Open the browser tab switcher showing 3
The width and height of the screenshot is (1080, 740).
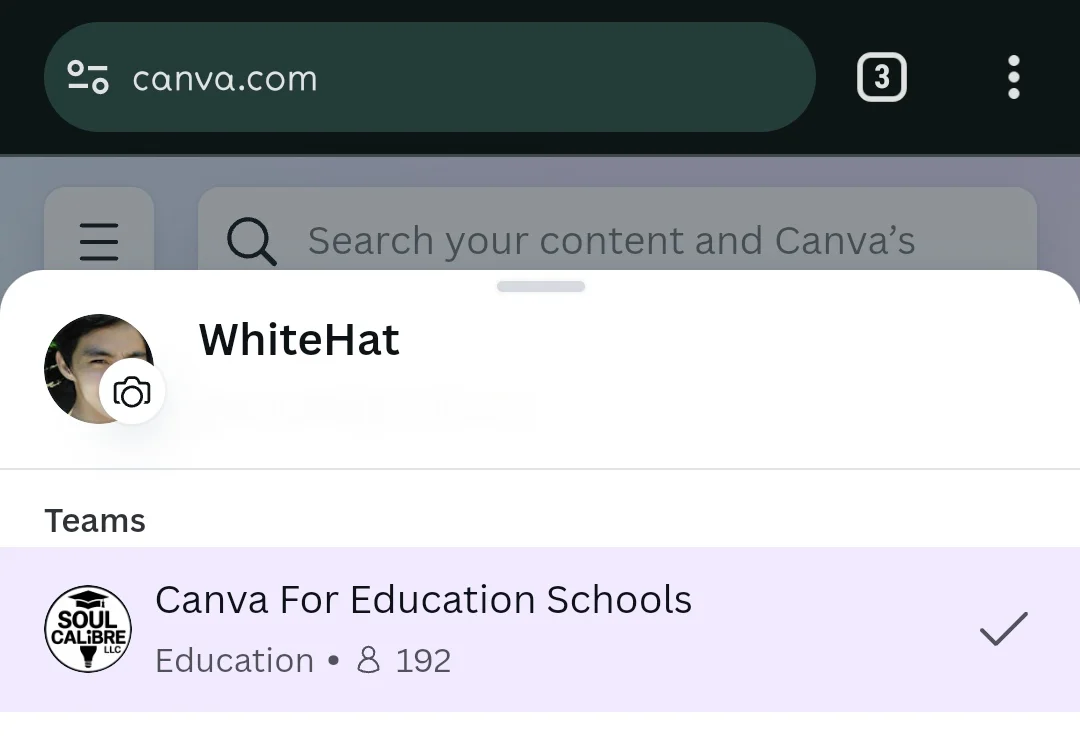click(882, 77)
